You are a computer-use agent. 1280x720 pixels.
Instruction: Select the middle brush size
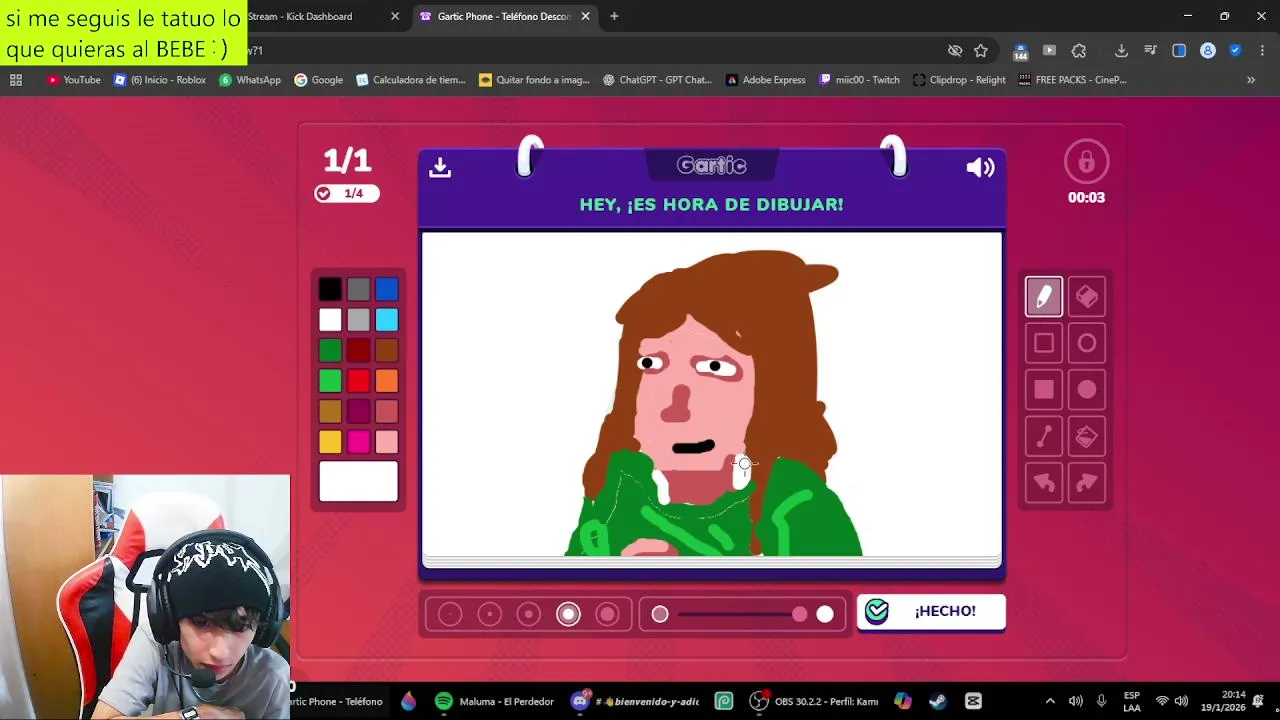(529, 614)
